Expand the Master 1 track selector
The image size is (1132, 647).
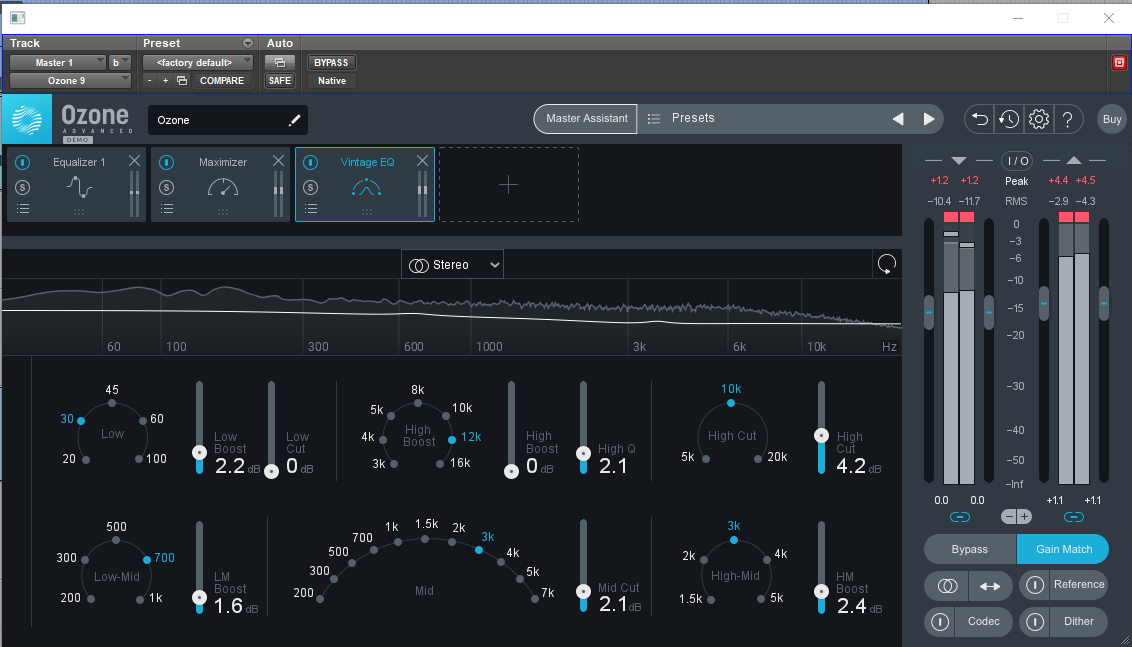click(57, 62)
